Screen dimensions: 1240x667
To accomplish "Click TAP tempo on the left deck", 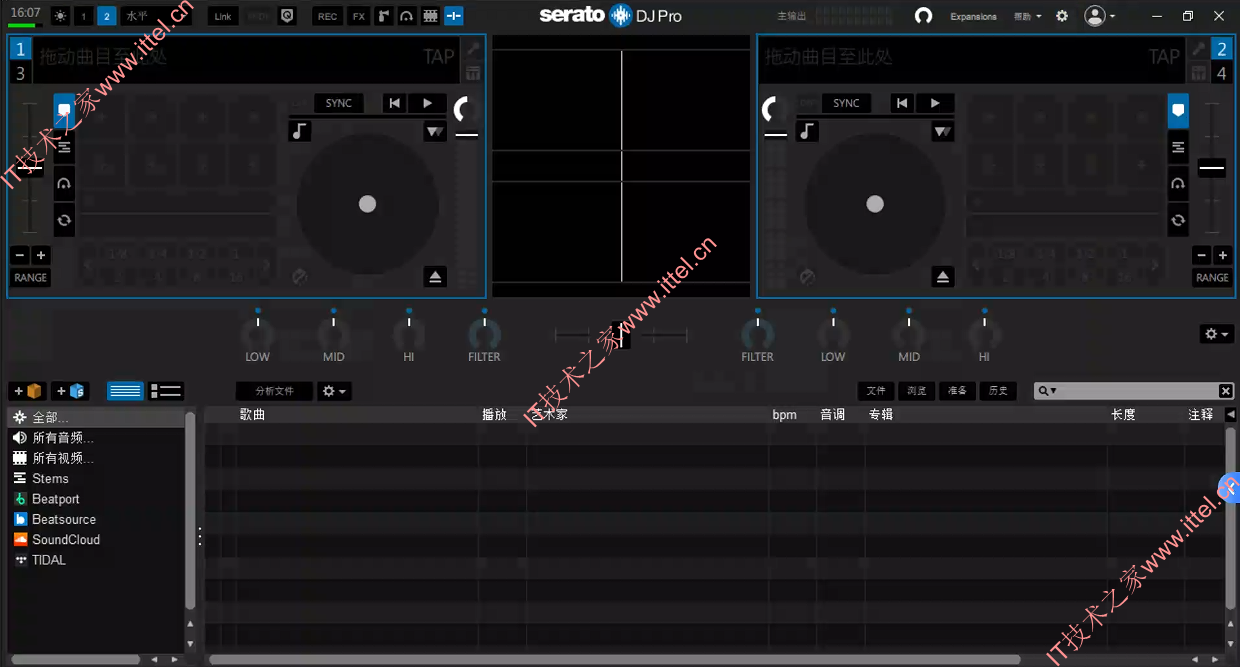I will 439,57.
